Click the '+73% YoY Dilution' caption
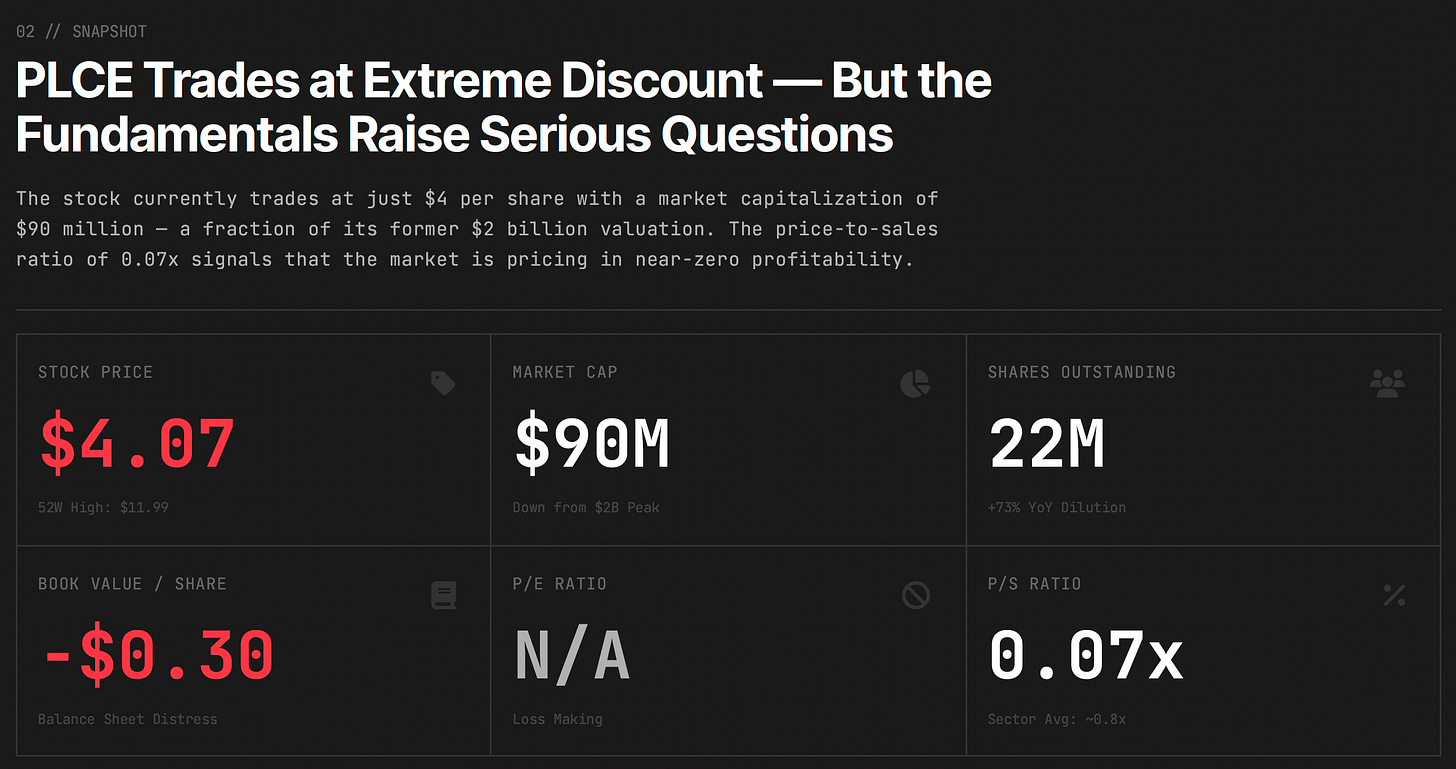This screenshot has height=769, width=1456. click(x=1057, y=507)
